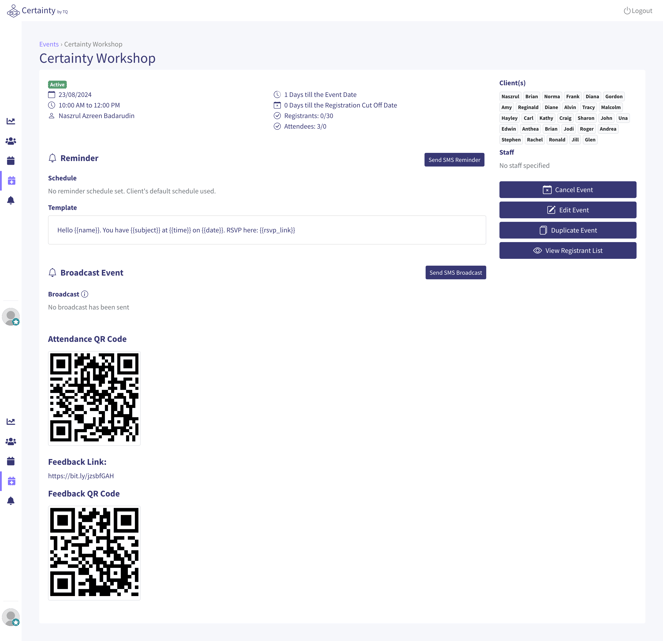This screenshot has height=641, width=663.
Task: Open notifications bell icon in lower sidebar
Action: 11,501
